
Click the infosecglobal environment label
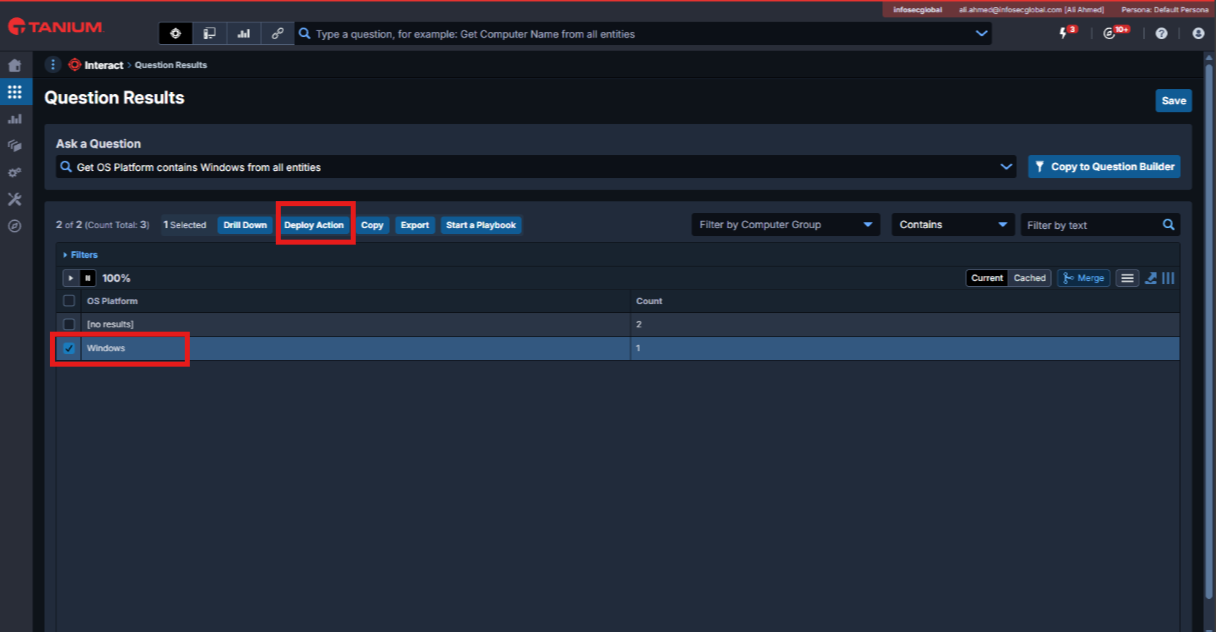tap(917, 9)
